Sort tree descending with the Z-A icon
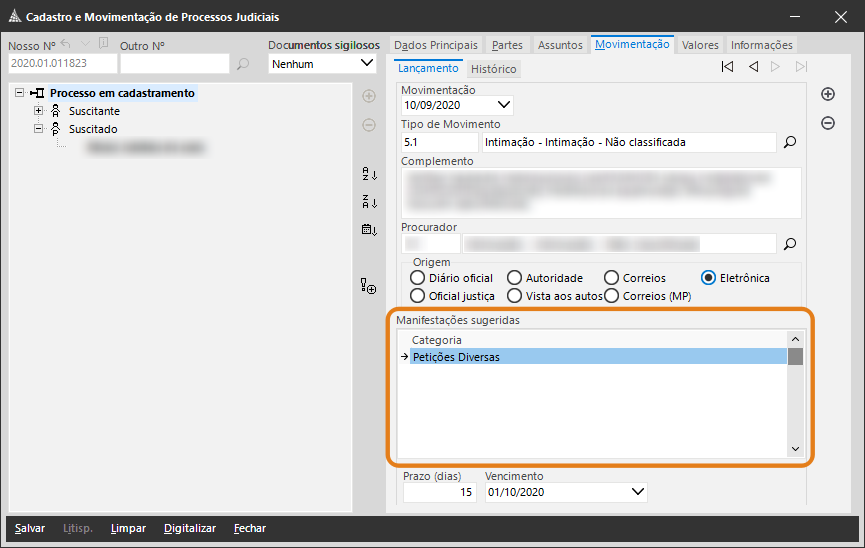Viewport: 865px width, 548px height. (x=369, y=202)
